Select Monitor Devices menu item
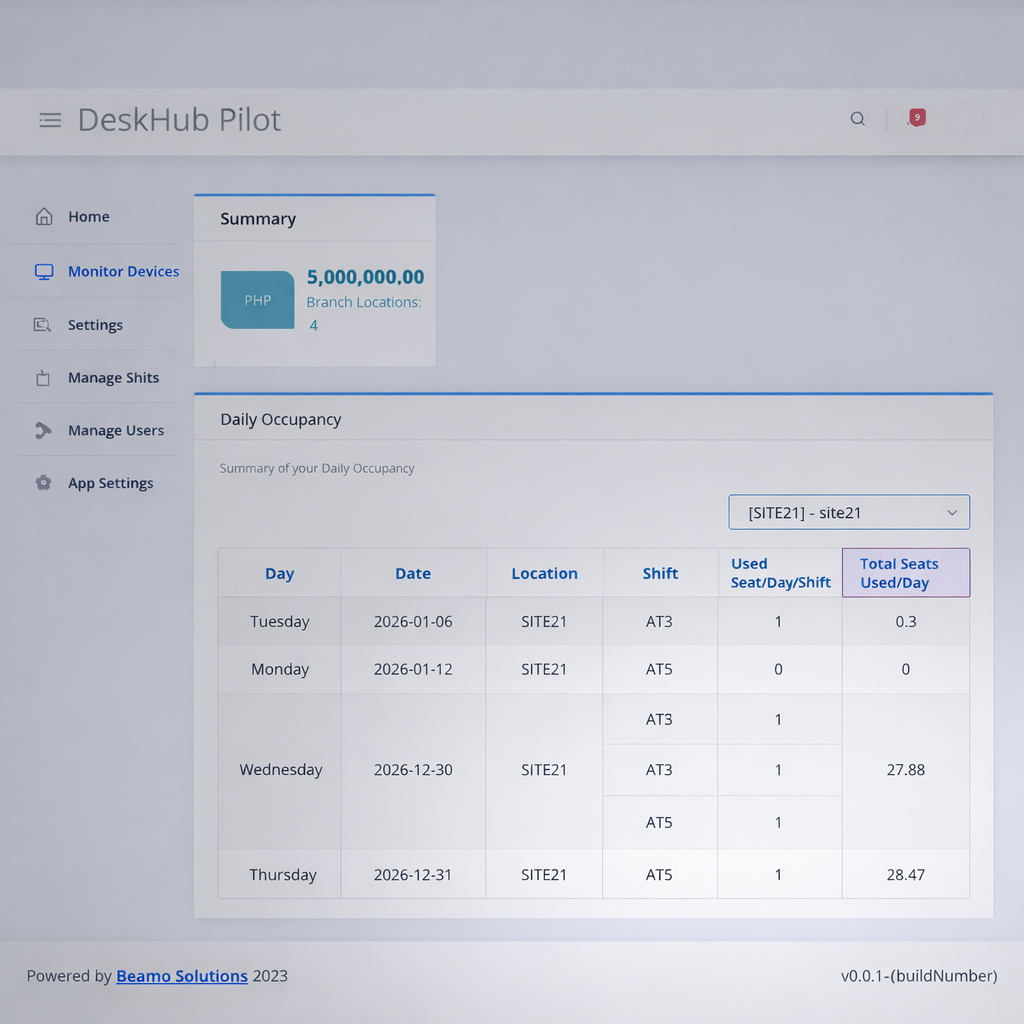The height and width of the screenshot is (1024, 1024). click(x=123, y=272)
